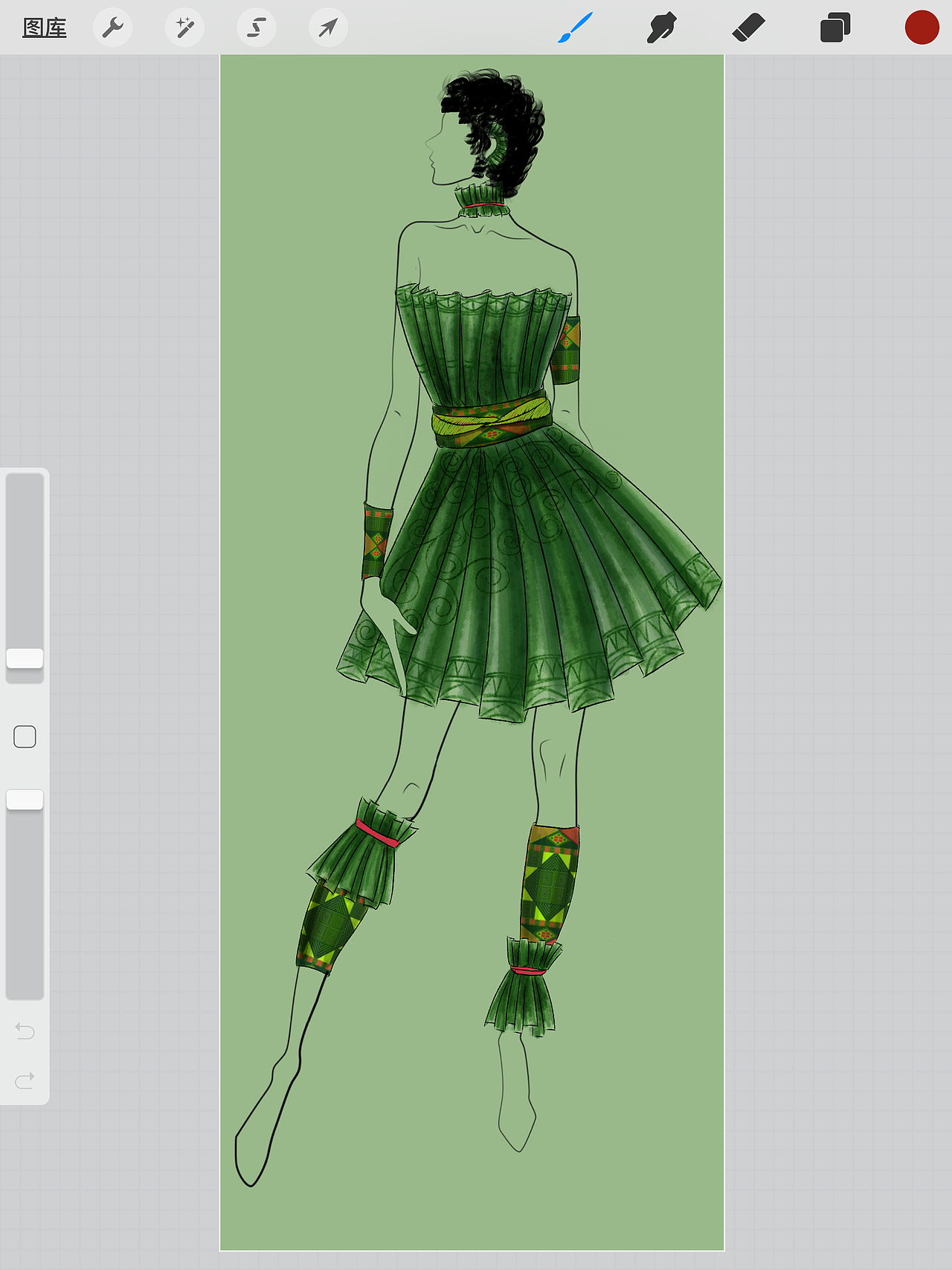
Task: Open the 图库 gallery
Action: (x=45, y=28)
